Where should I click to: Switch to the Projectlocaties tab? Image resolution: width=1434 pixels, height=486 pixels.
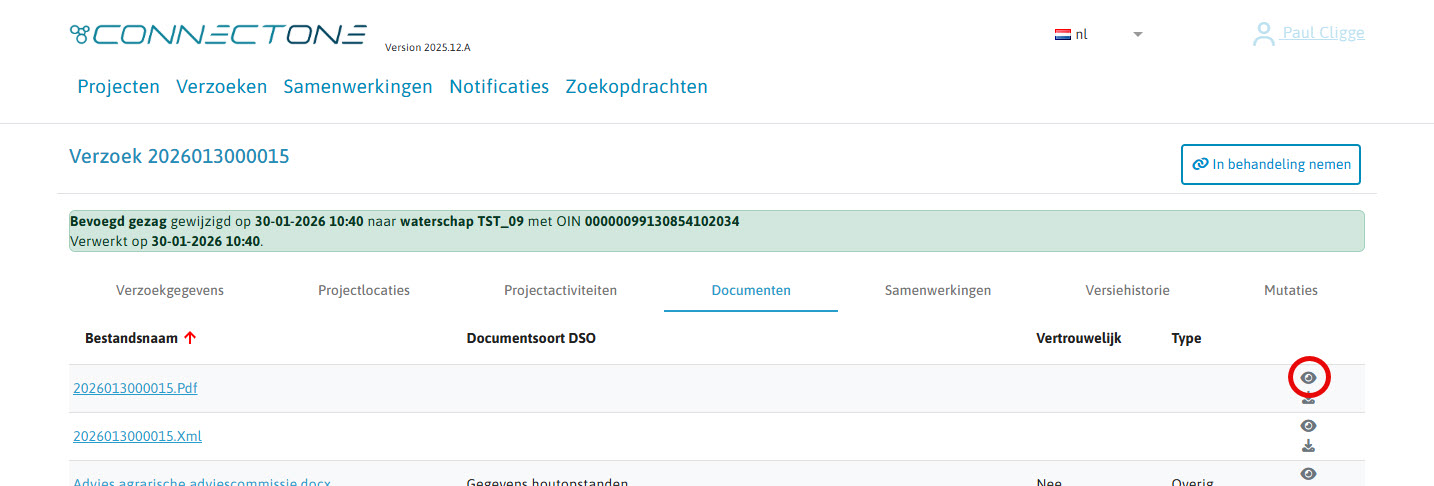click(x=364, y=291)
